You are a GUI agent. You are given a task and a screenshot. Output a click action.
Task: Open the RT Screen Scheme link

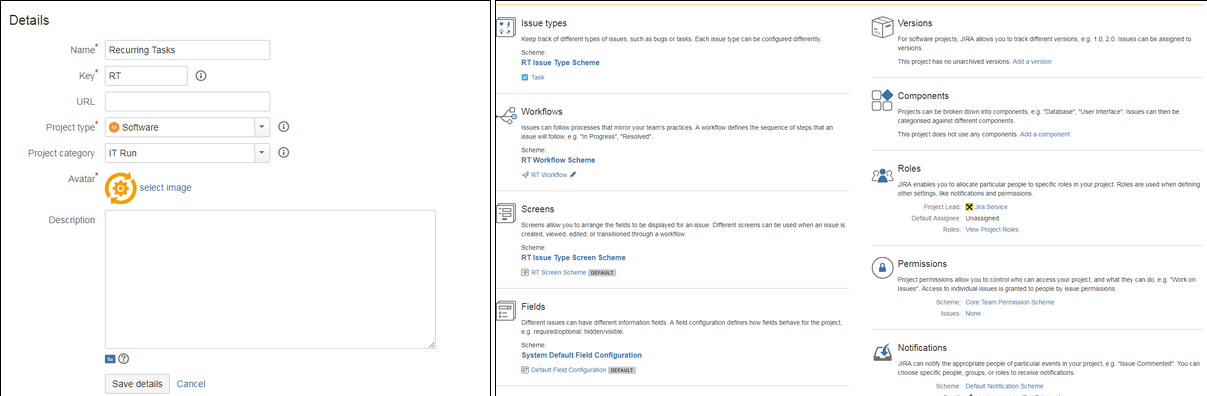[558, 272]
